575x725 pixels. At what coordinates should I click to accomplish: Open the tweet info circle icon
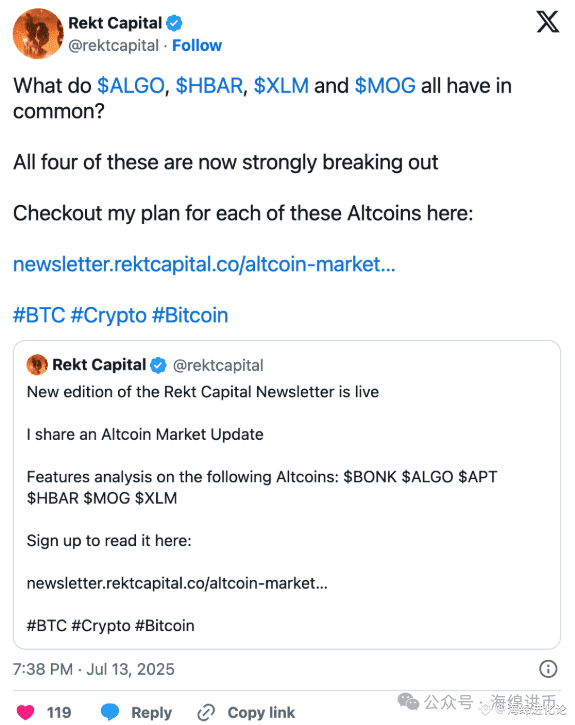[548, 669]
